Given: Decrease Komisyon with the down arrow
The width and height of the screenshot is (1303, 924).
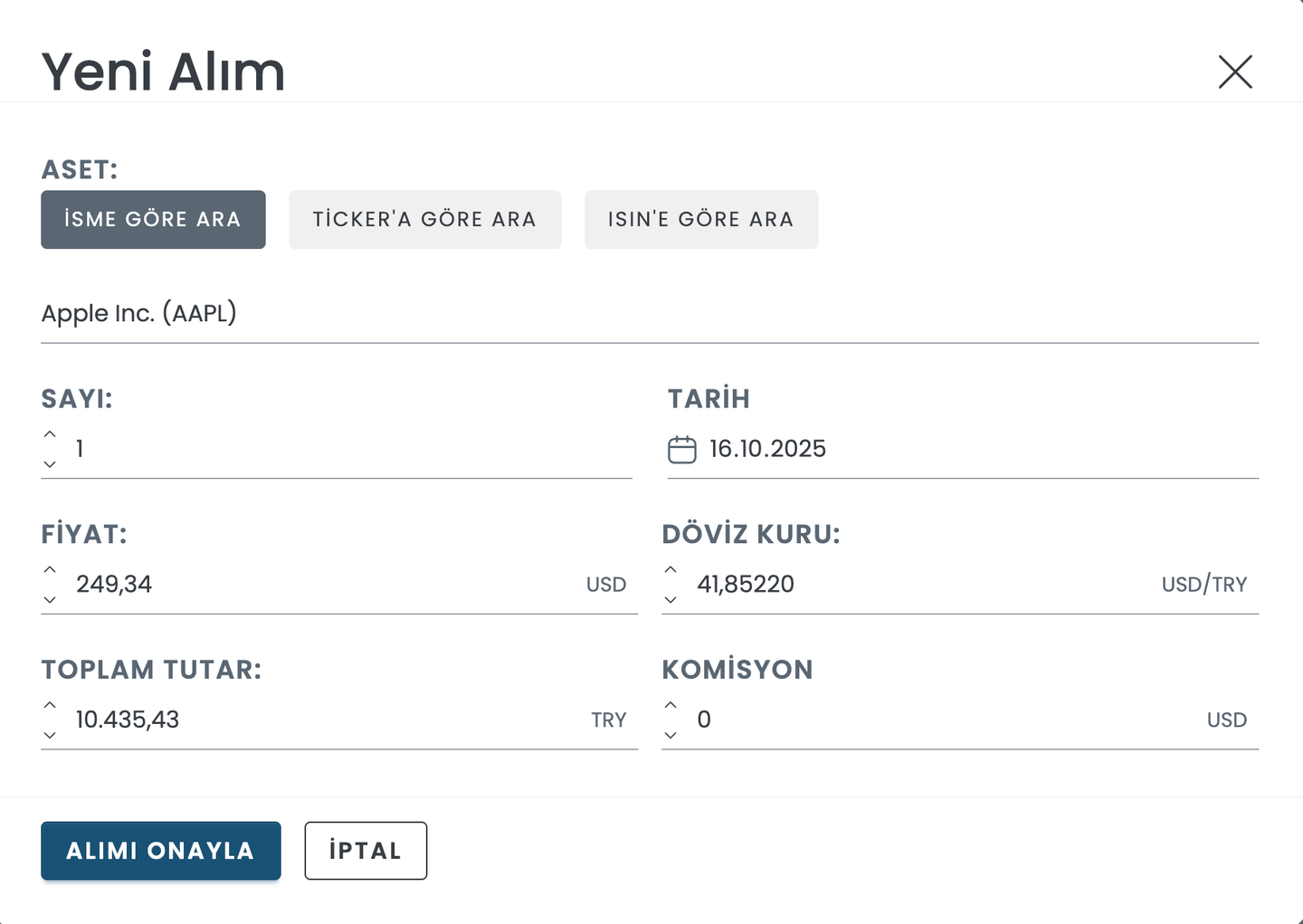Looking at the screenshot, I should [671, 736].
